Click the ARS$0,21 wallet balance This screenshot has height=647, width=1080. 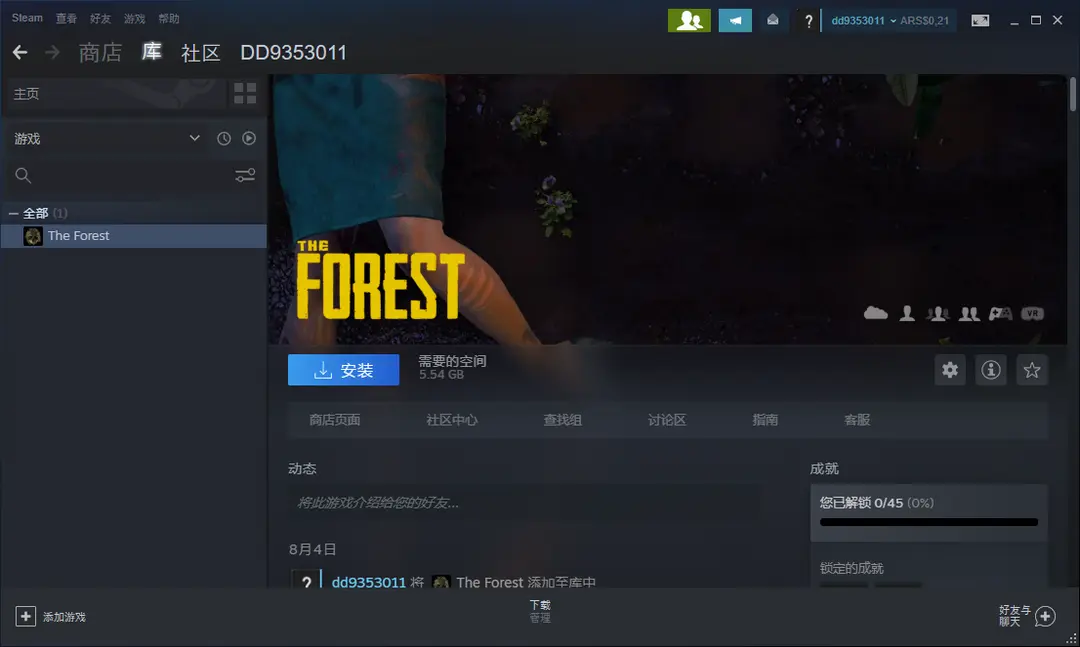coord(924,21)
